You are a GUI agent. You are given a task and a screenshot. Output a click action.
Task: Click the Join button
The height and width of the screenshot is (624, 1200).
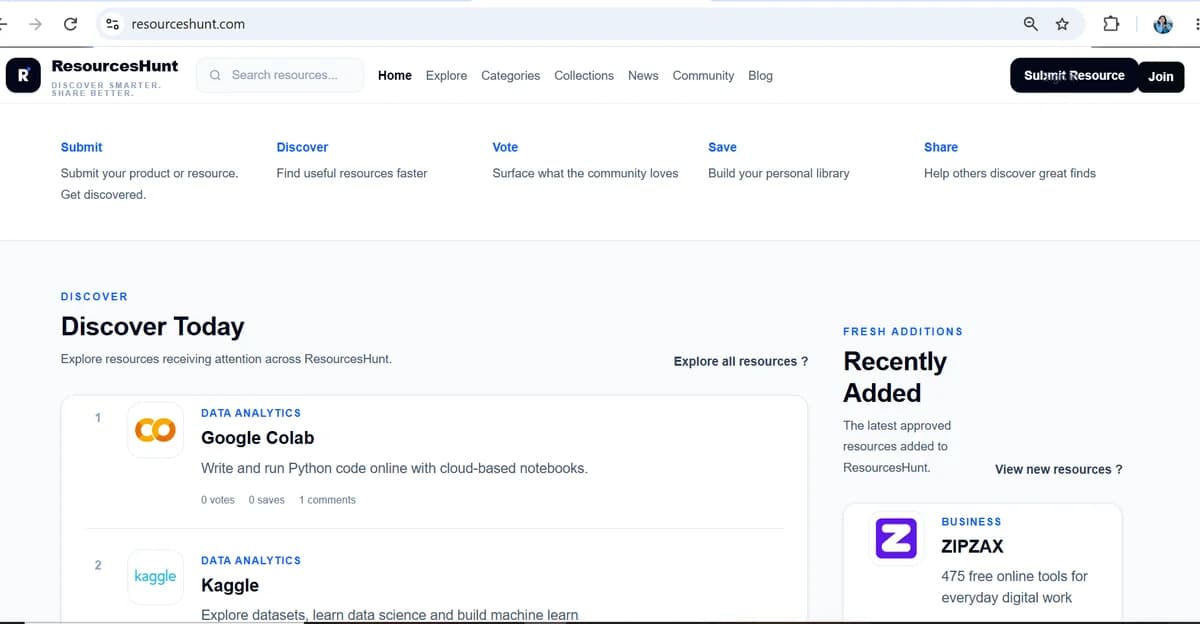1161,76
